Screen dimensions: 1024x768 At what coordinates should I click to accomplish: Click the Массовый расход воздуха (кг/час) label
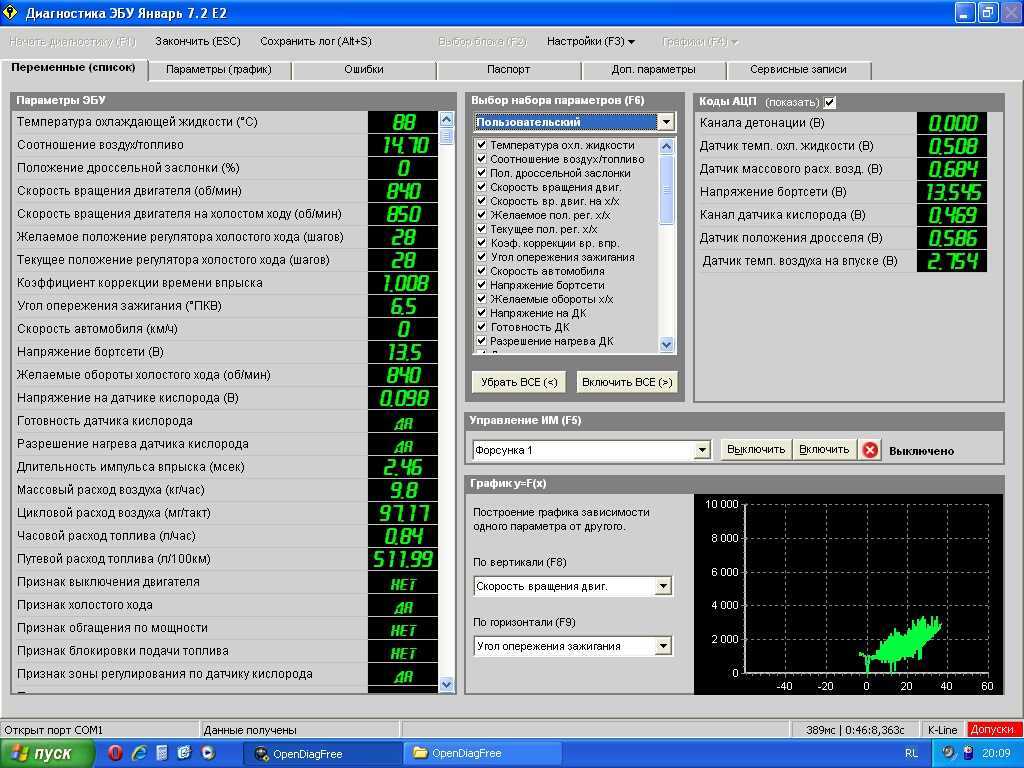coord(111,490)
